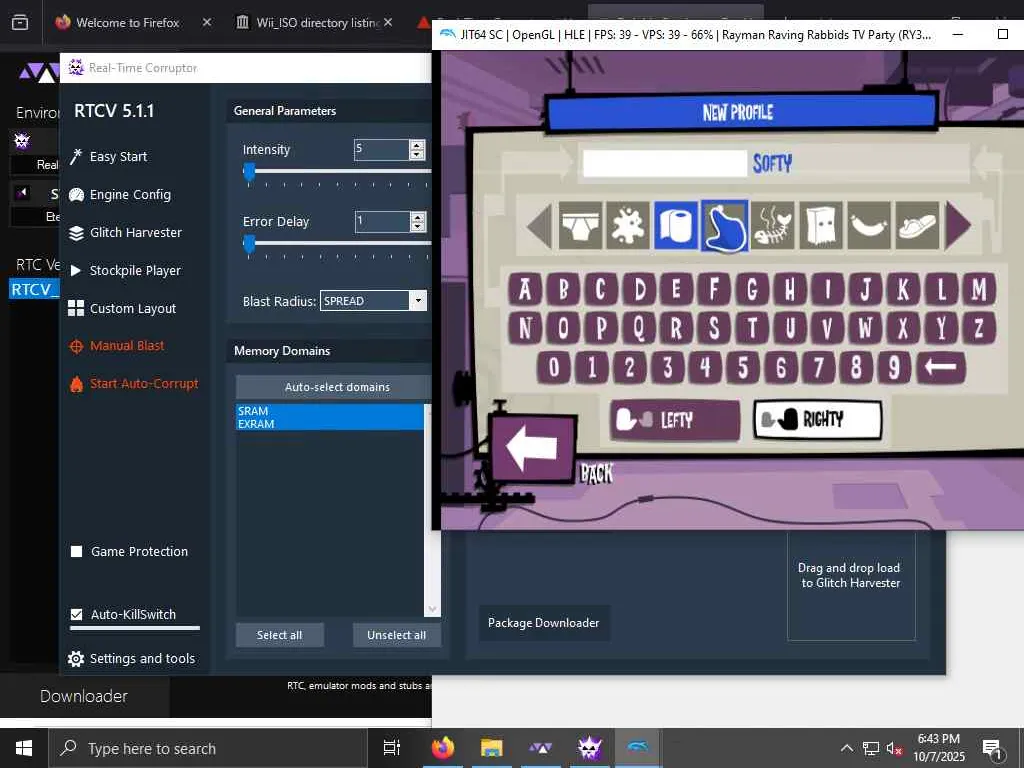This screenshot has width=1024, height=768.
Task: Click the taskbar search box
Action: pyautogui.click(x=208, y=748)
